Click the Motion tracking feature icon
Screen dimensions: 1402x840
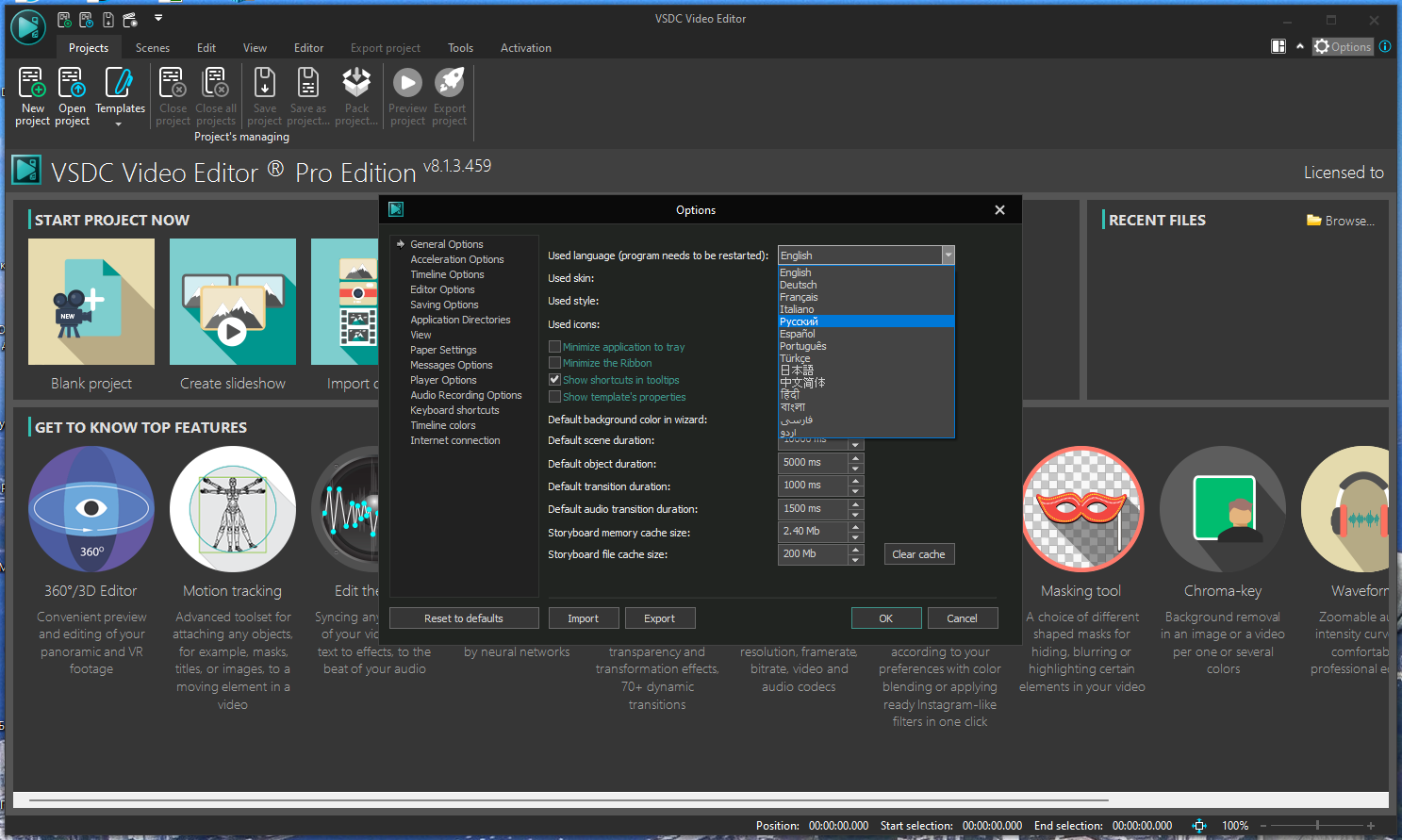coord(233,509)
